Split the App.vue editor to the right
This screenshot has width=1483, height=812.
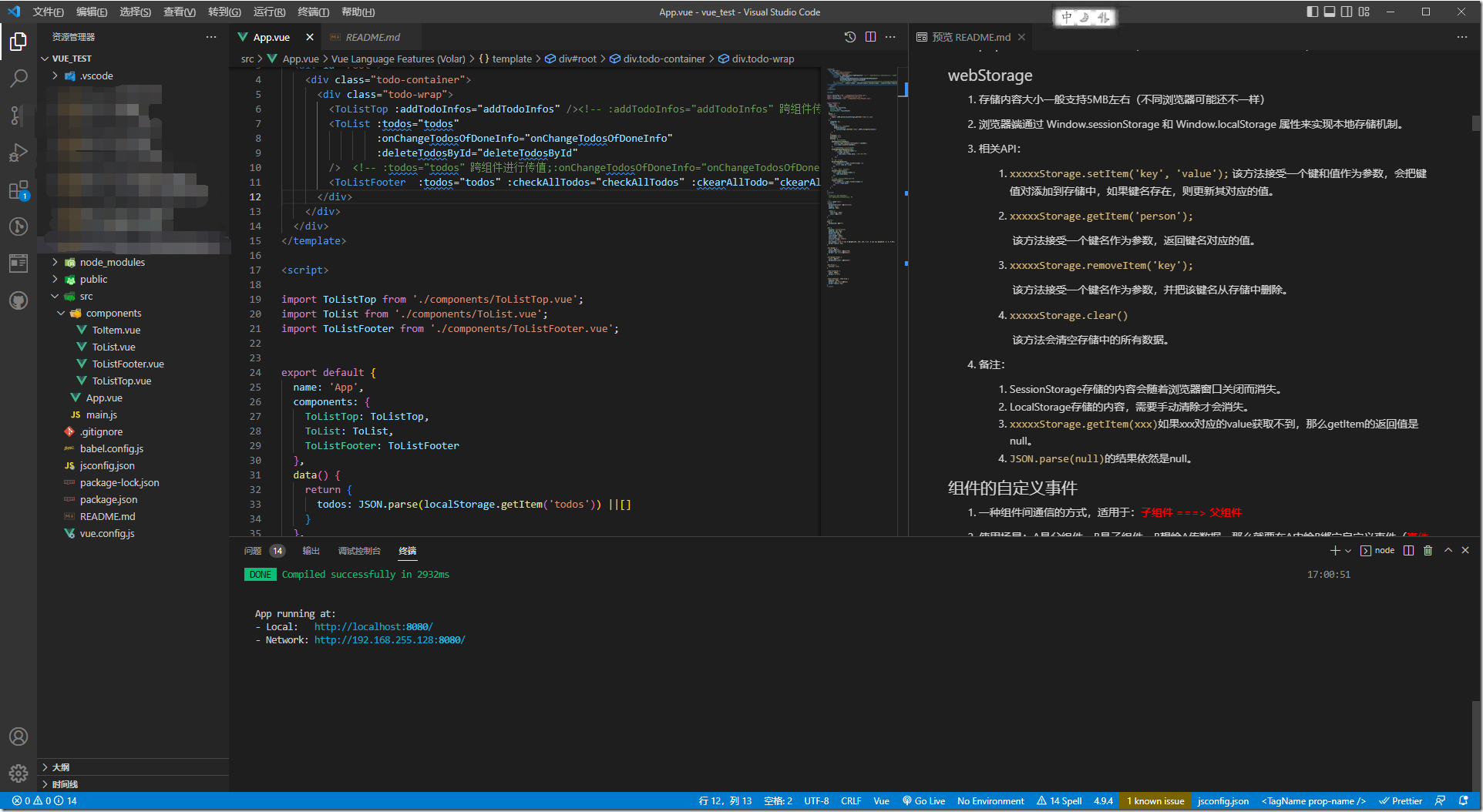click(870, 37)
